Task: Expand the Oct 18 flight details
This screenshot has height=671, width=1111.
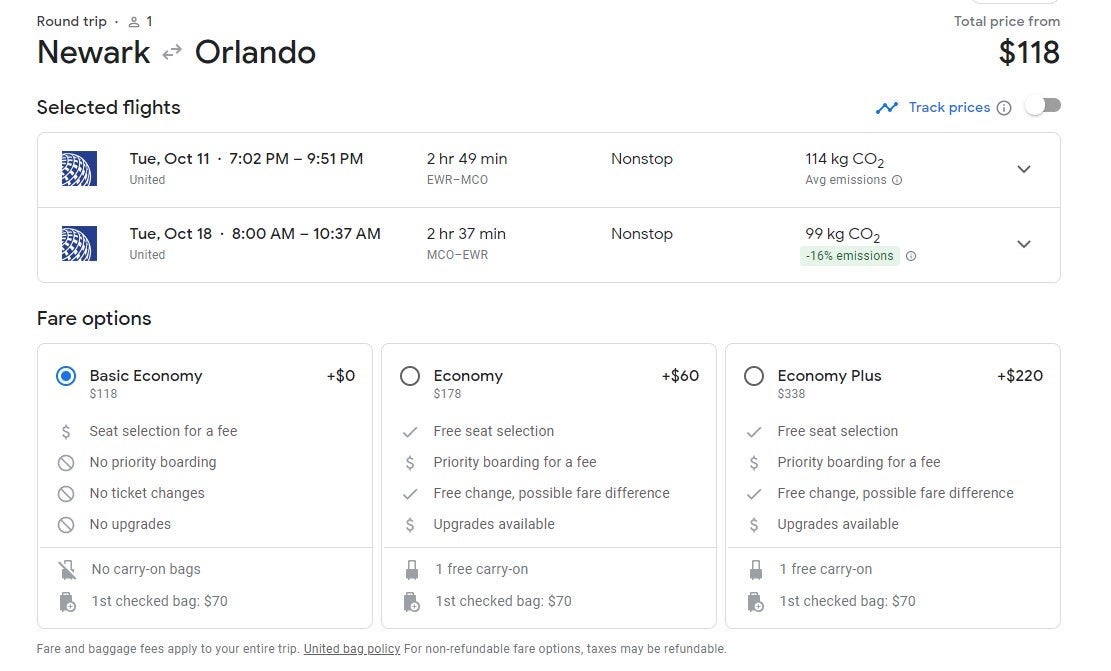Action: [1024, 244]
